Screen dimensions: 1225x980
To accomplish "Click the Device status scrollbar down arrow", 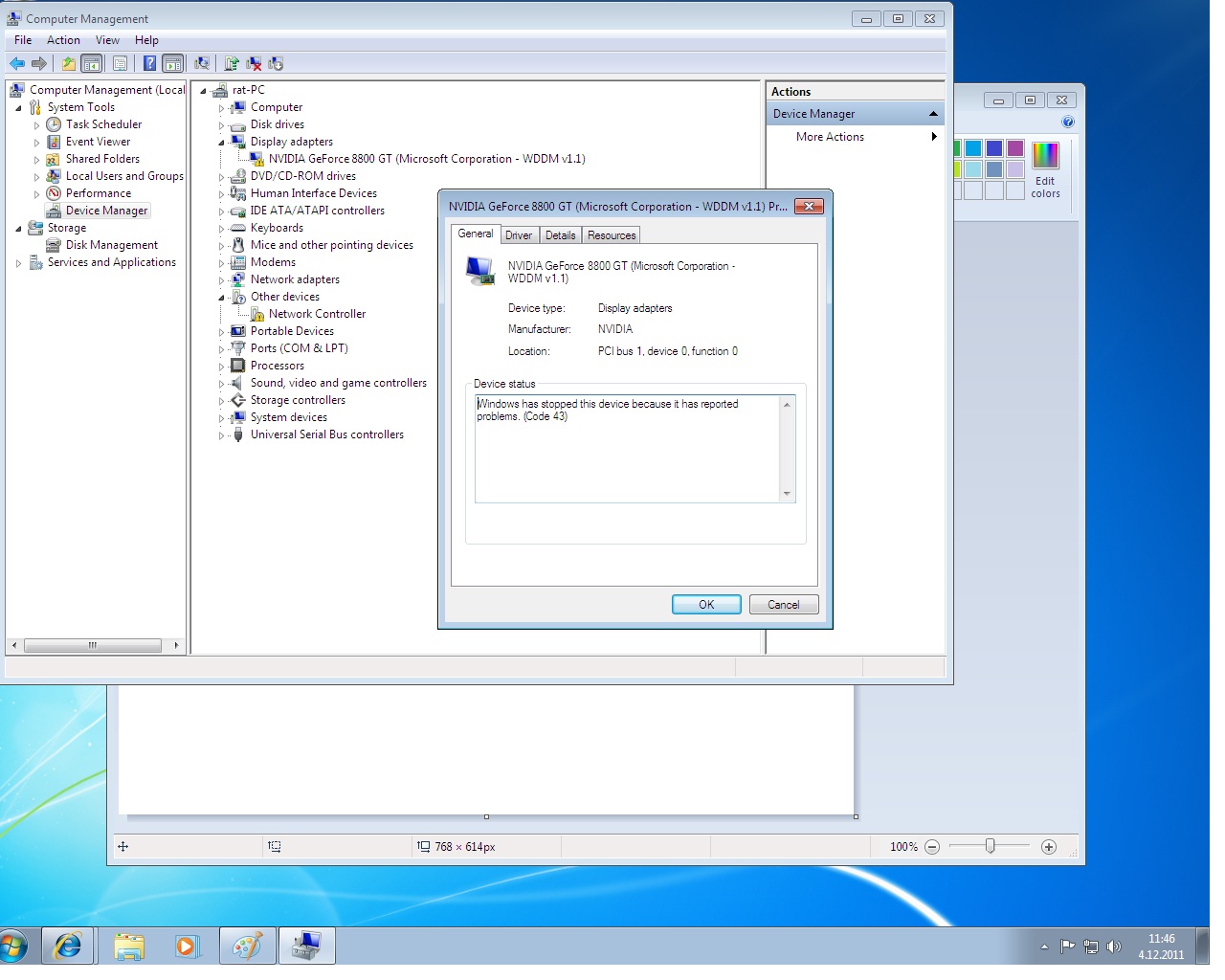I will click(787, 495).
